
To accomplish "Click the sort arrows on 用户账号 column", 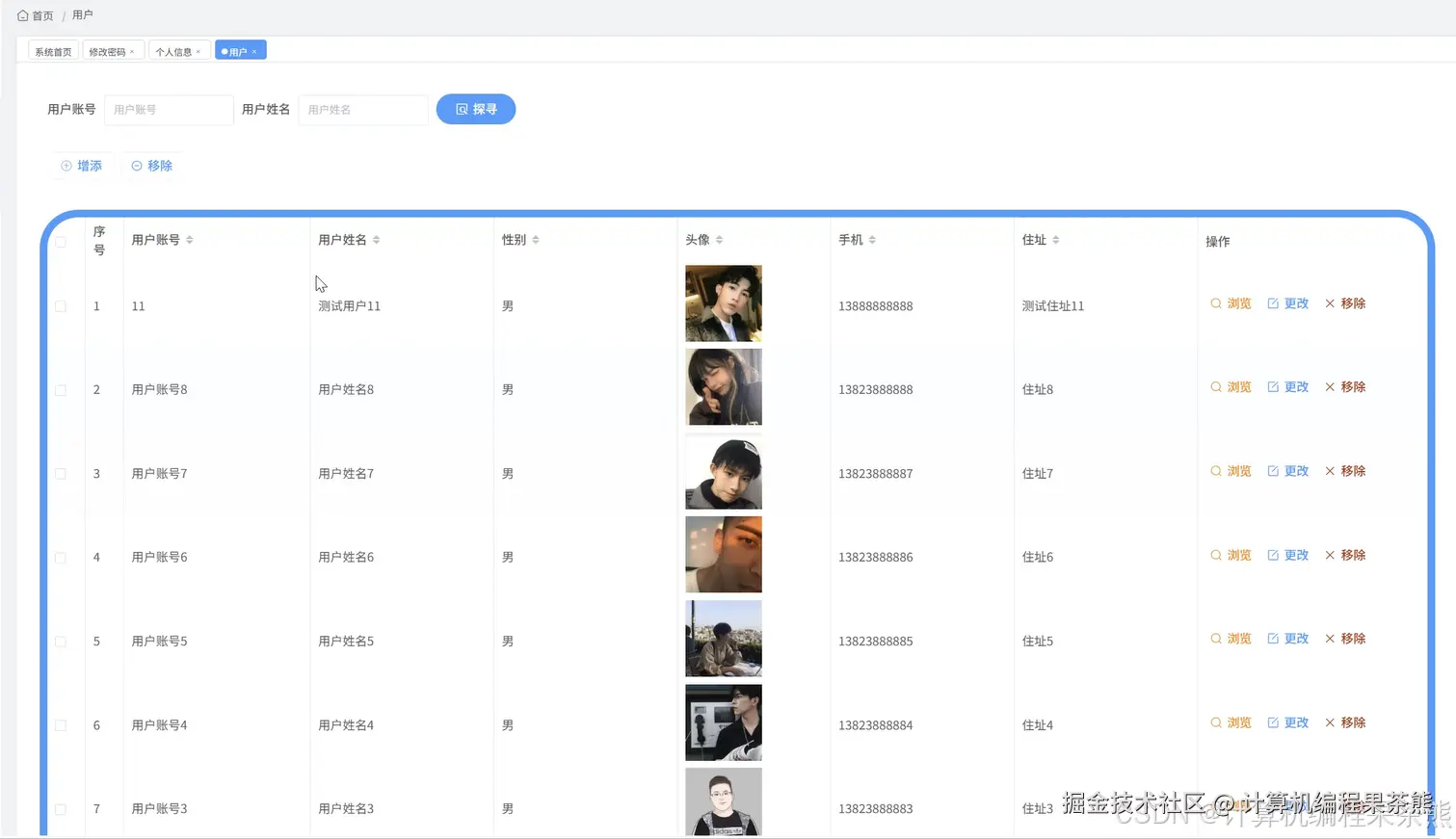I will 188,239.
